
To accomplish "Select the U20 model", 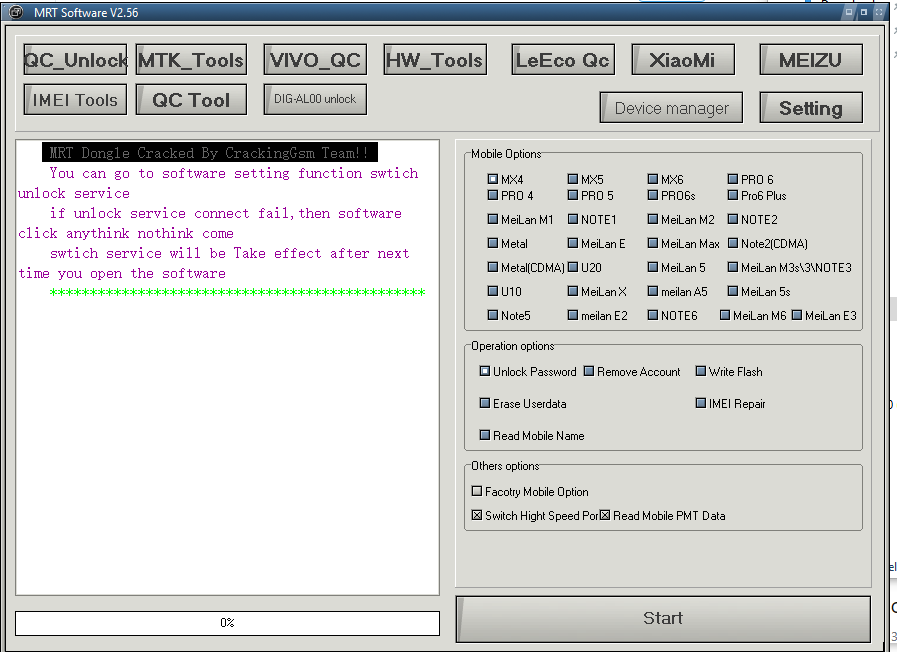I will point(585,268).
